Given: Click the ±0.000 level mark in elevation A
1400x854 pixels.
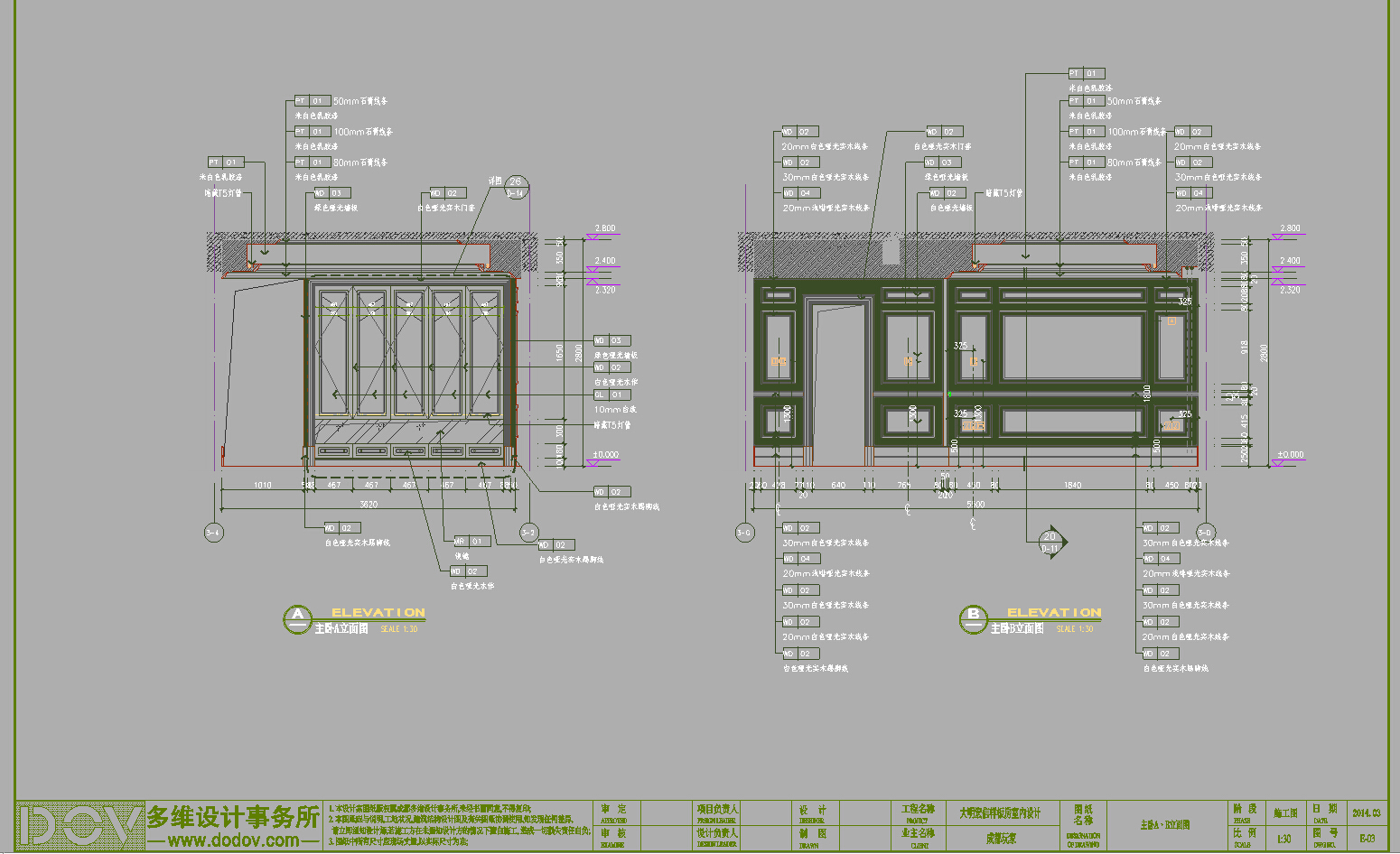Looking at the screenshot, I should (x=605, y=455).
